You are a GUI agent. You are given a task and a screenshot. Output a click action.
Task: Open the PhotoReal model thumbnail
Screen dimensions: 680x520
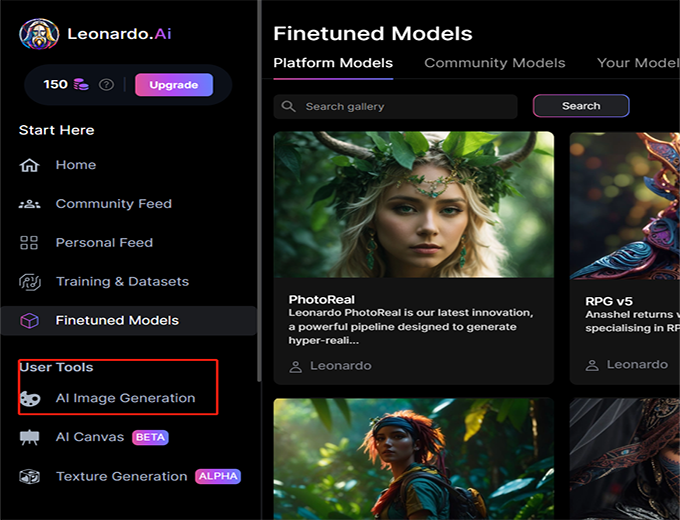pos(413,204)
